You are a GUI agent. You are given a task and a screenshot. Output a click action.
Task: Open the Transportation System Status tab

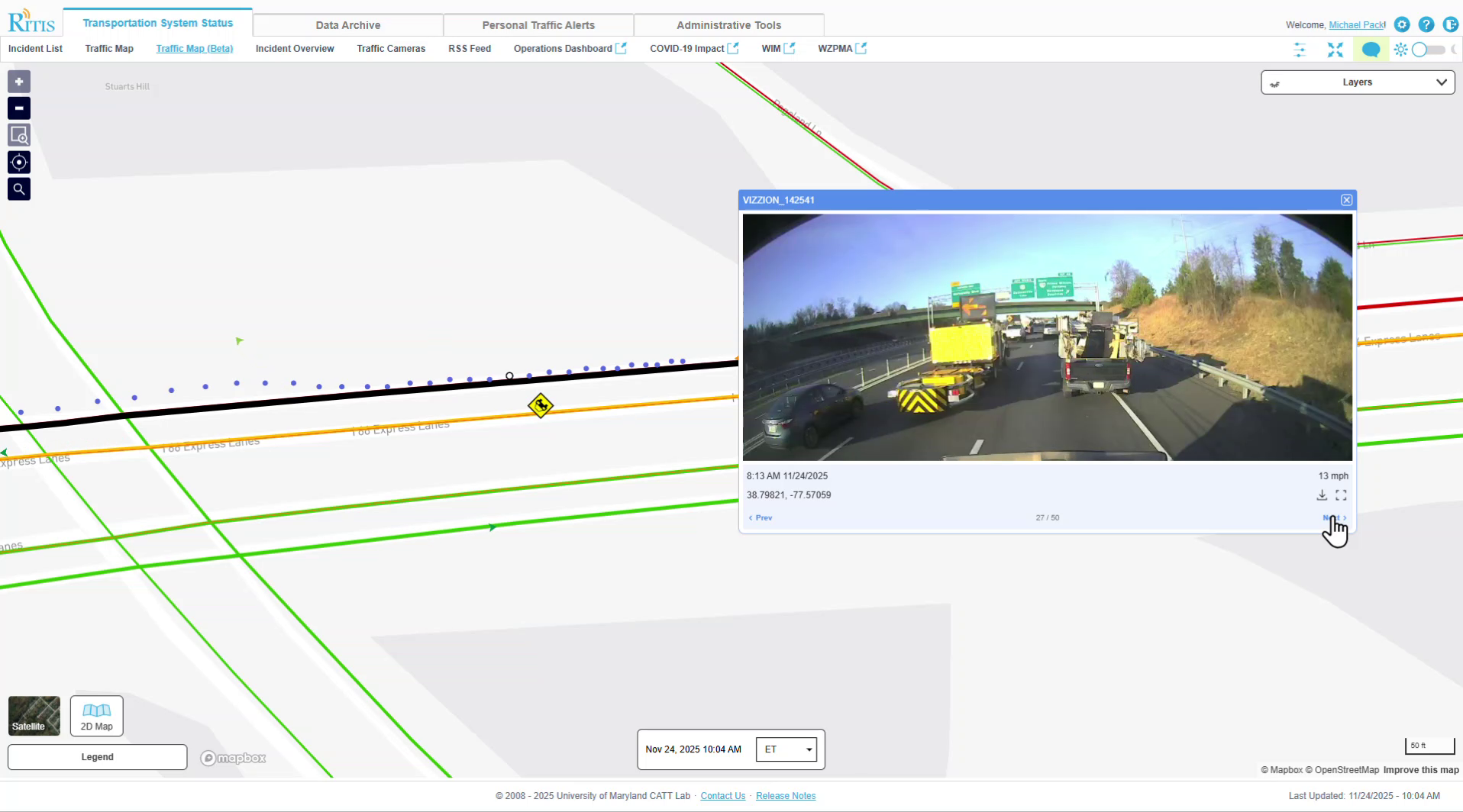[158, 23]
